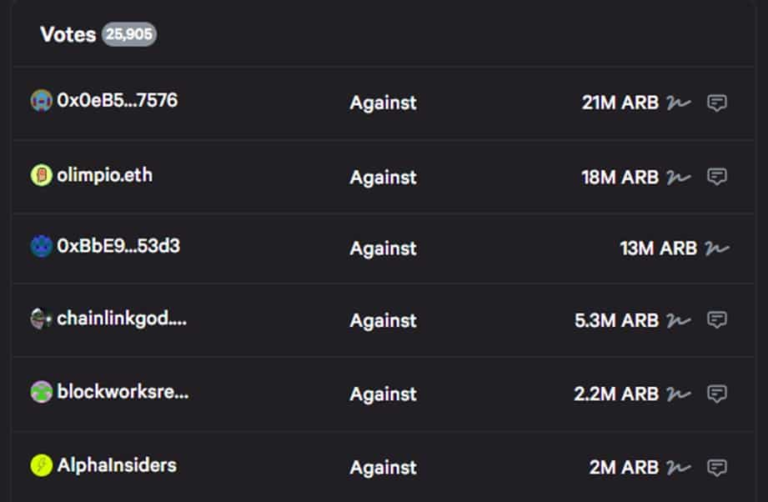Click the signature icon beside 2.2M ARB
768x502 pixels.
coord(679,394)
